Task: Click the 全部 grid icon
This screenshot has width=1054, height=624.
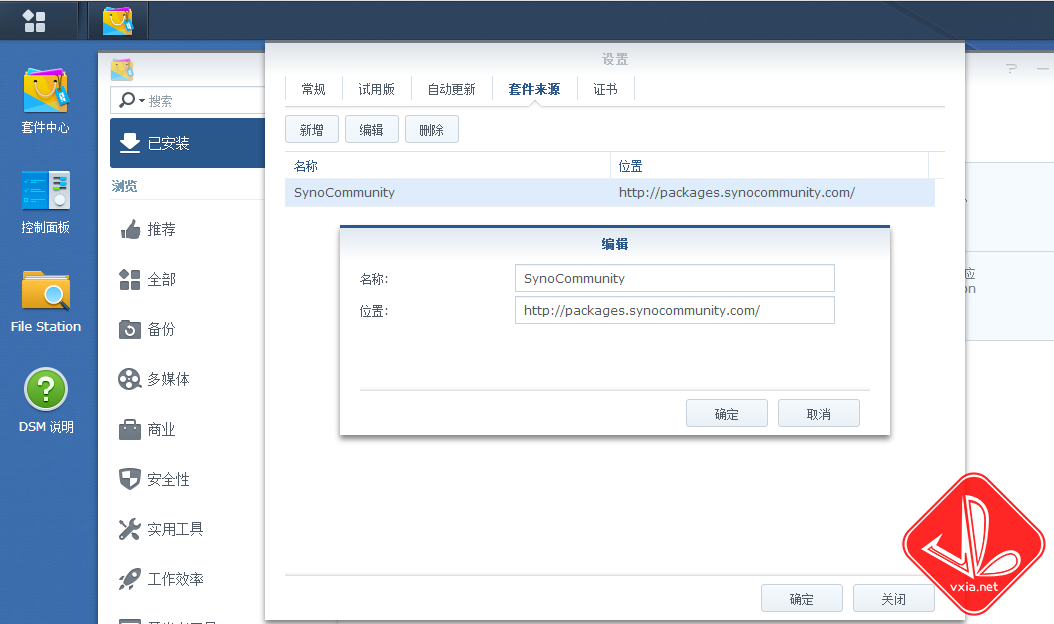Action: (x=130, y=279)
